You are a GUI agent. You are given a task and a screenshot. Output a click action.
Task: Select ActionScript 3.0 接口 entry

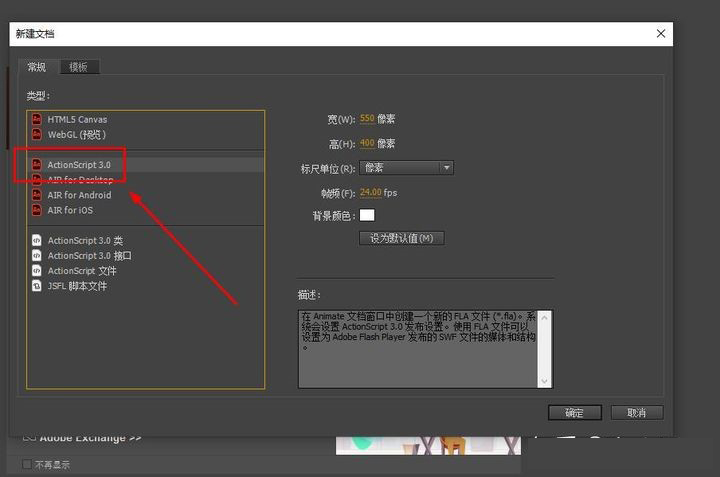pos(146,255)
